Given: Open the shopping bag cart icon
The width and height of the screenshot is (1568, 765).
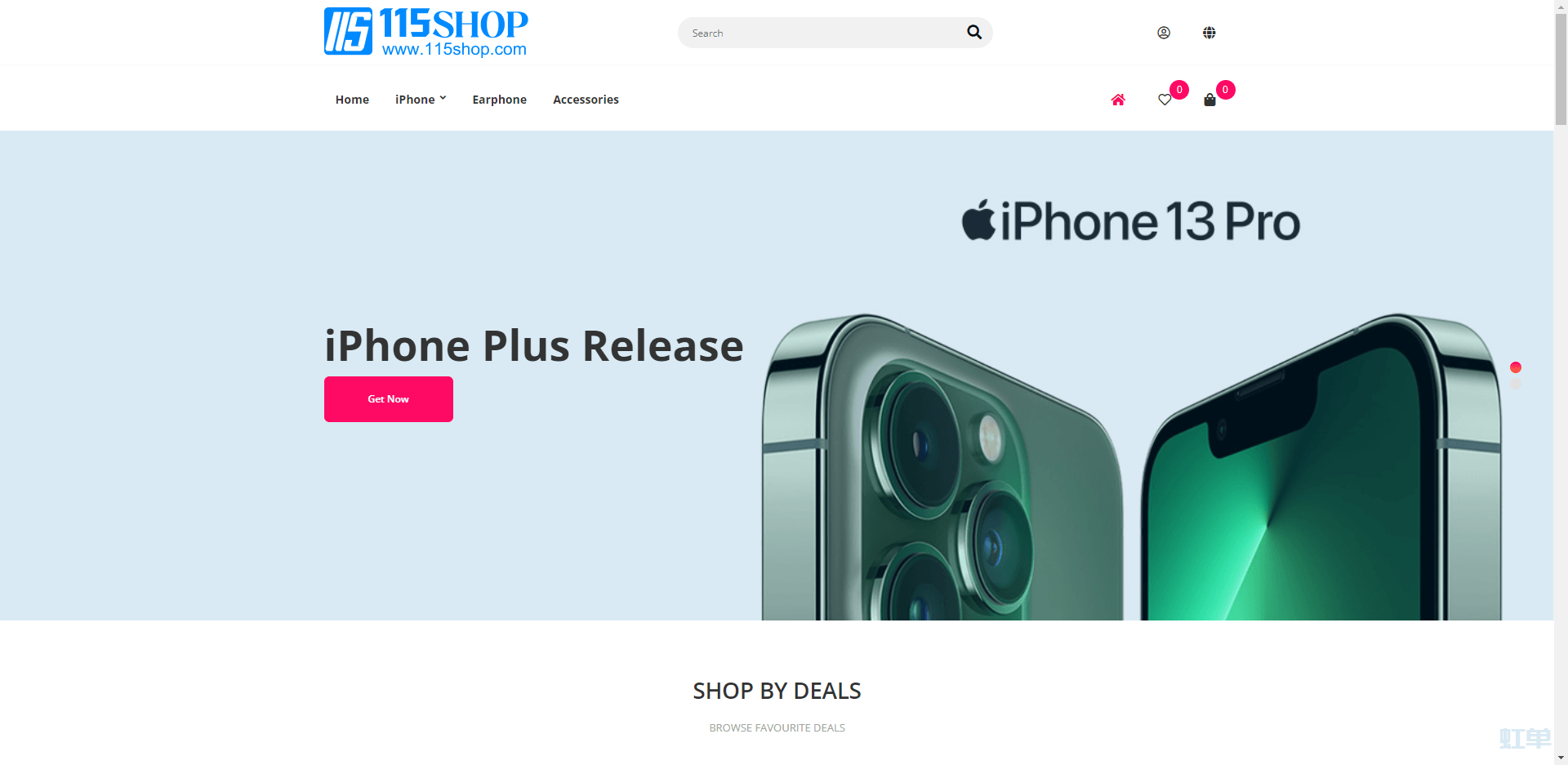Looking at the screenshot, I should (x=1209, y=100).
